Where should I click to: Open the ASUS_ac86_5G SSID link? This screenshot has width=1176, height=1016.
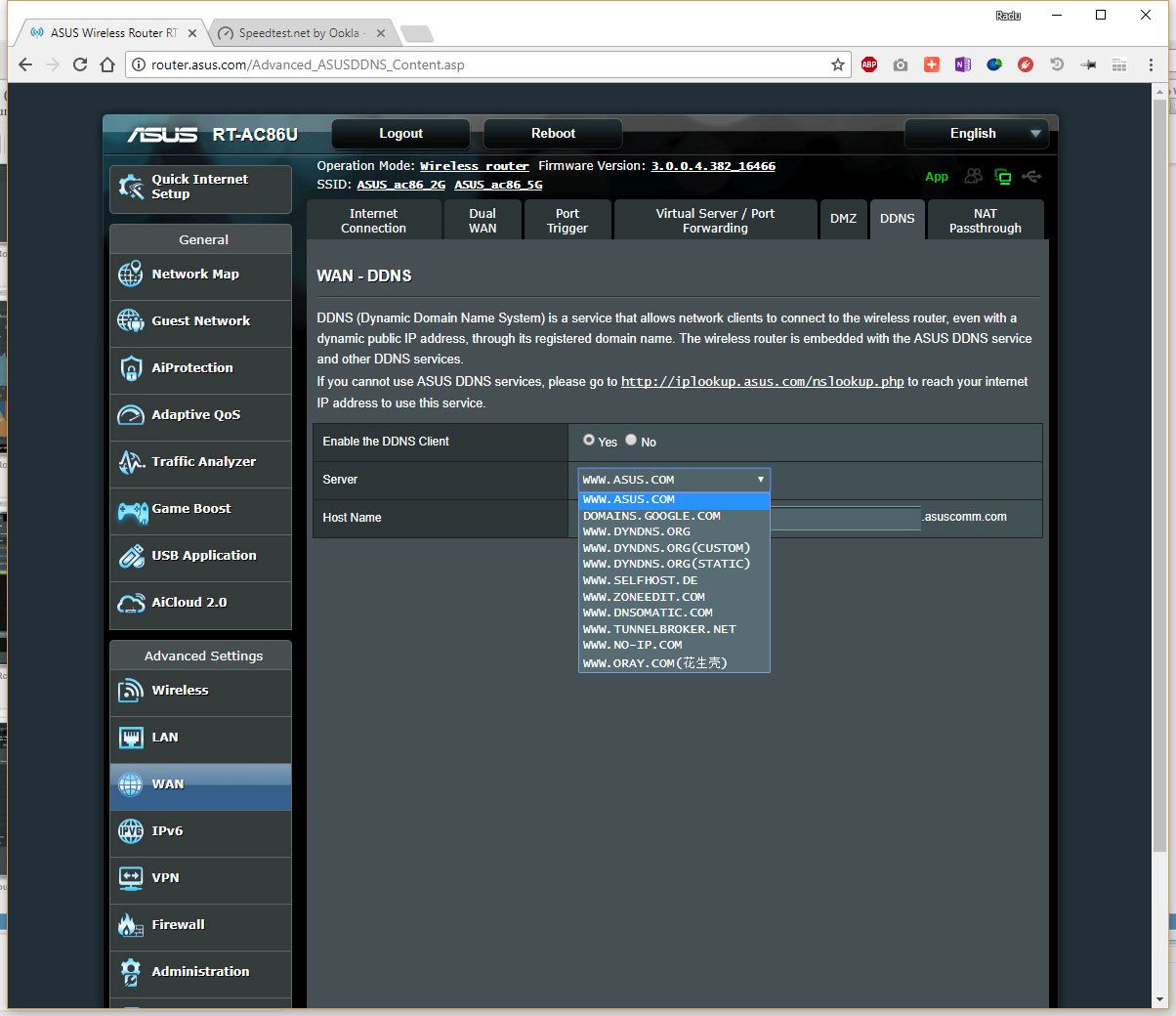click(498, 185)
